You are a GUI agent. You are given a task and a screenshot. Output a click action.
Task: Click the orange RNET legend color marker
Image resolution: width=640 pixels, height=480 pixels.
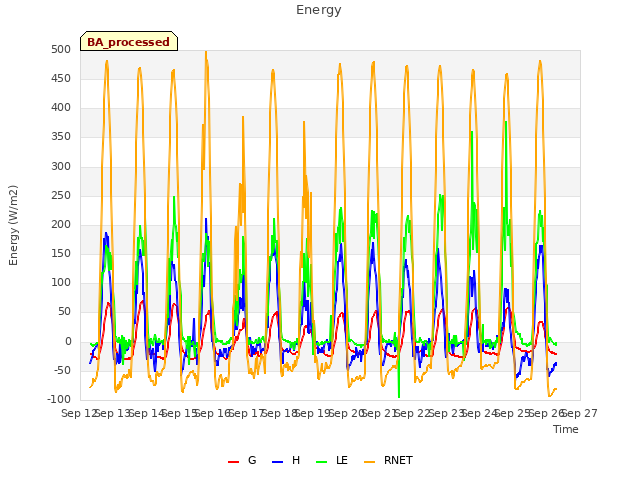tap(369, 462)
